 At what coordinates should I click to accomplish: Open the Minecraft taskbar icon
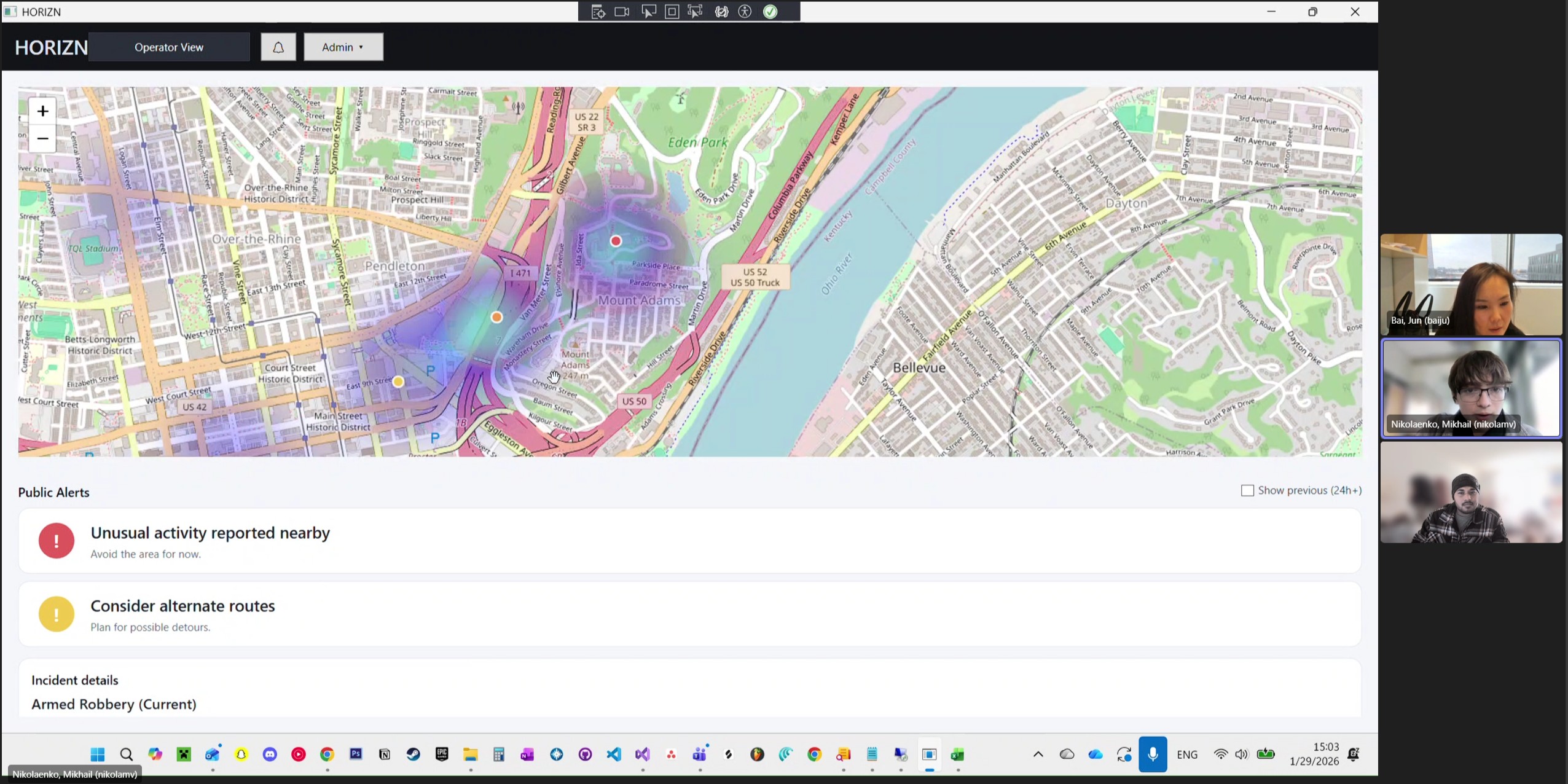(184, 755)
